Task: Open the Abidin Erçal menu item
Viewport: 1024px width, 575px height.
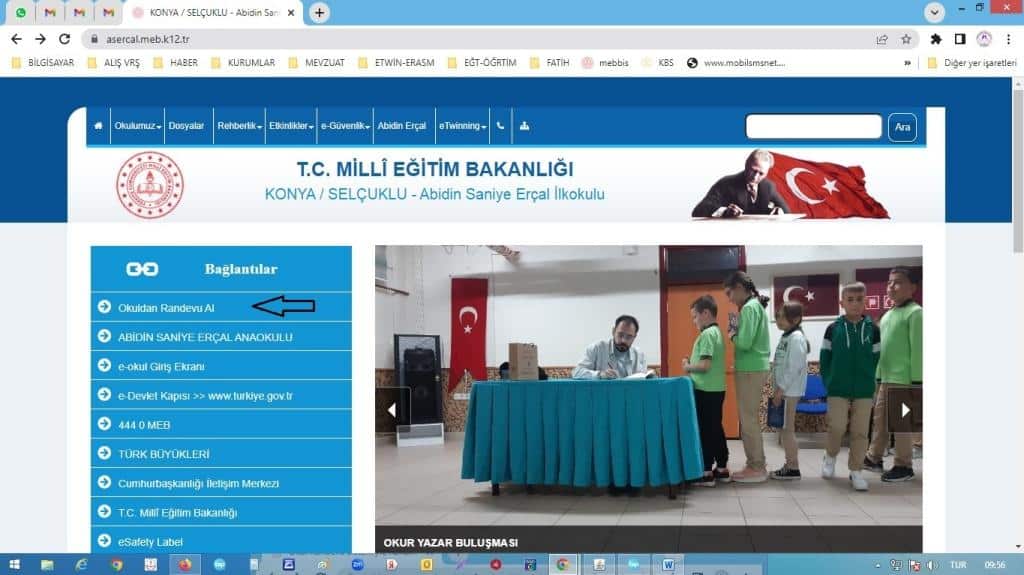Action: tap(401, 126)
